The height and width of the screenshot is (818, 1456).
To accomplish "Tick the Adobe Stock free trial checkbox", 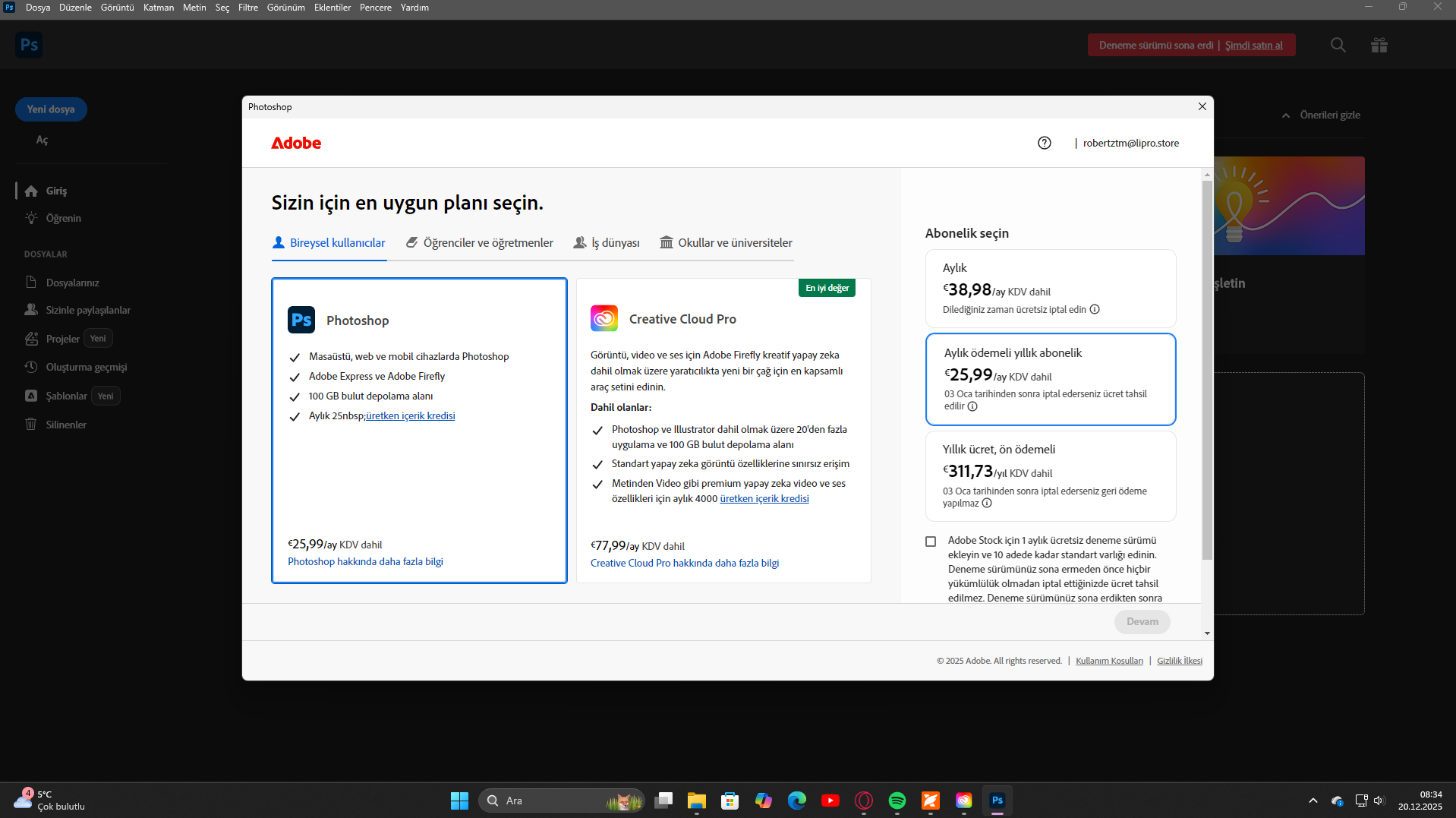I will tap(931, 542).
